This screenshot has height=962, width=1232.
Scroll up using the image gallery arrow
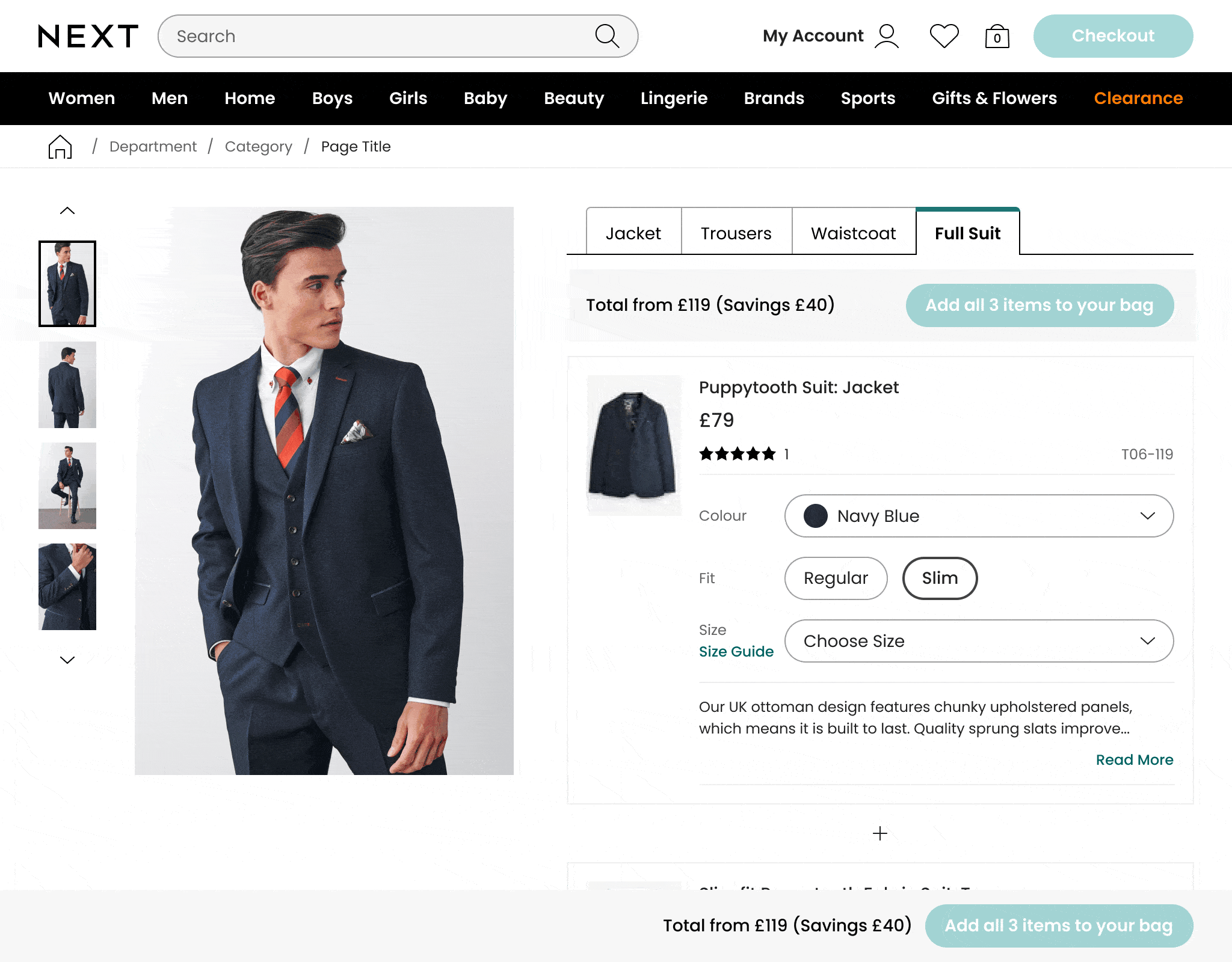click(67, 210)
